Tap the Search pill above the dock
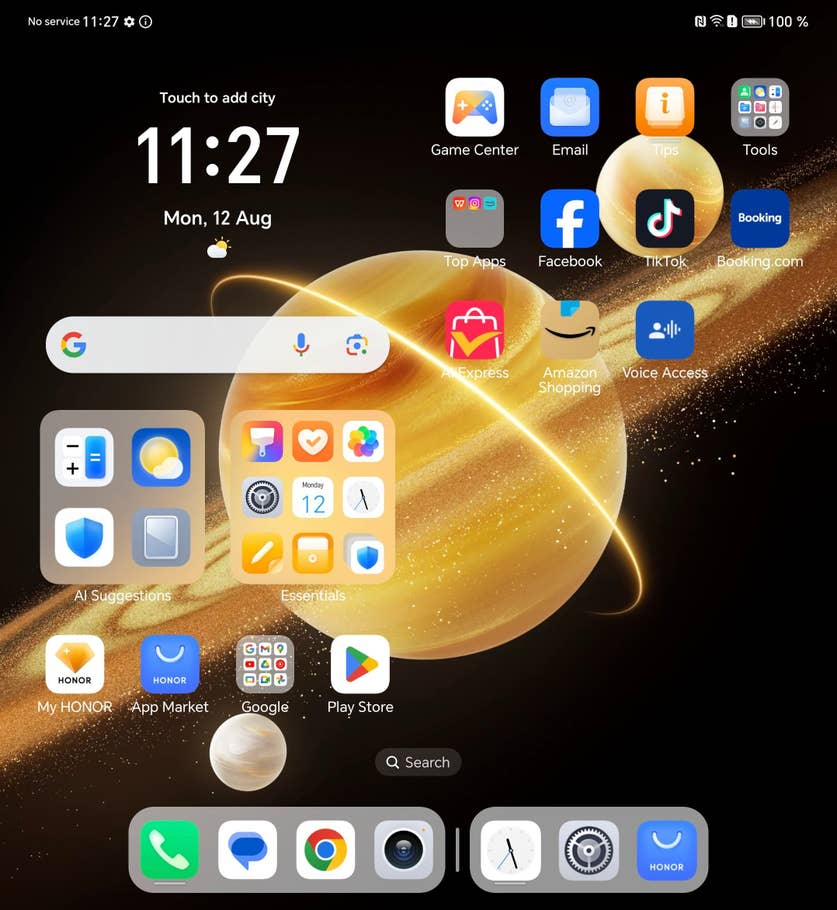The height and width of the screenshot is (910, 837). (x=418, y=762)
